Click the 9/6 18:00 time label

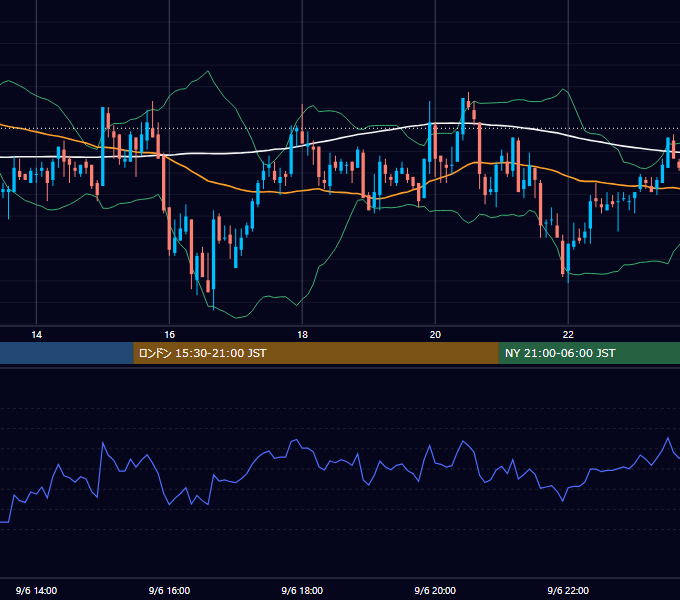[302, 590]
